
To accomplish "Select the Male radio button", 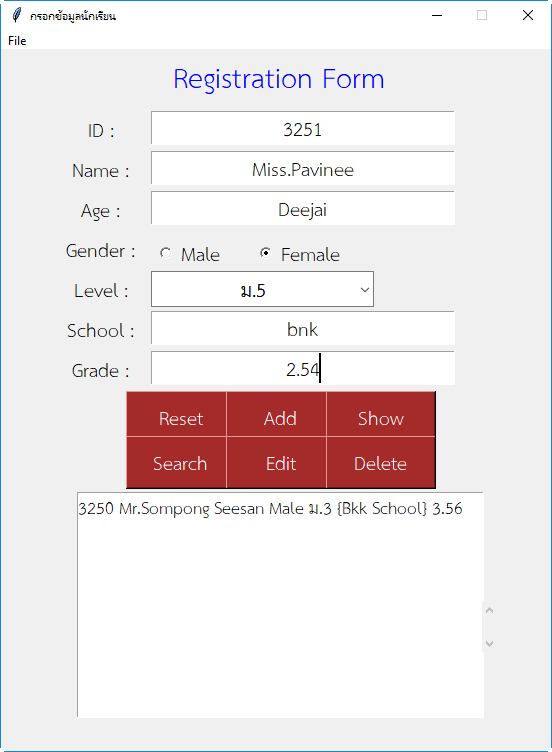I will pyautogui.click(x=165, y=253).
